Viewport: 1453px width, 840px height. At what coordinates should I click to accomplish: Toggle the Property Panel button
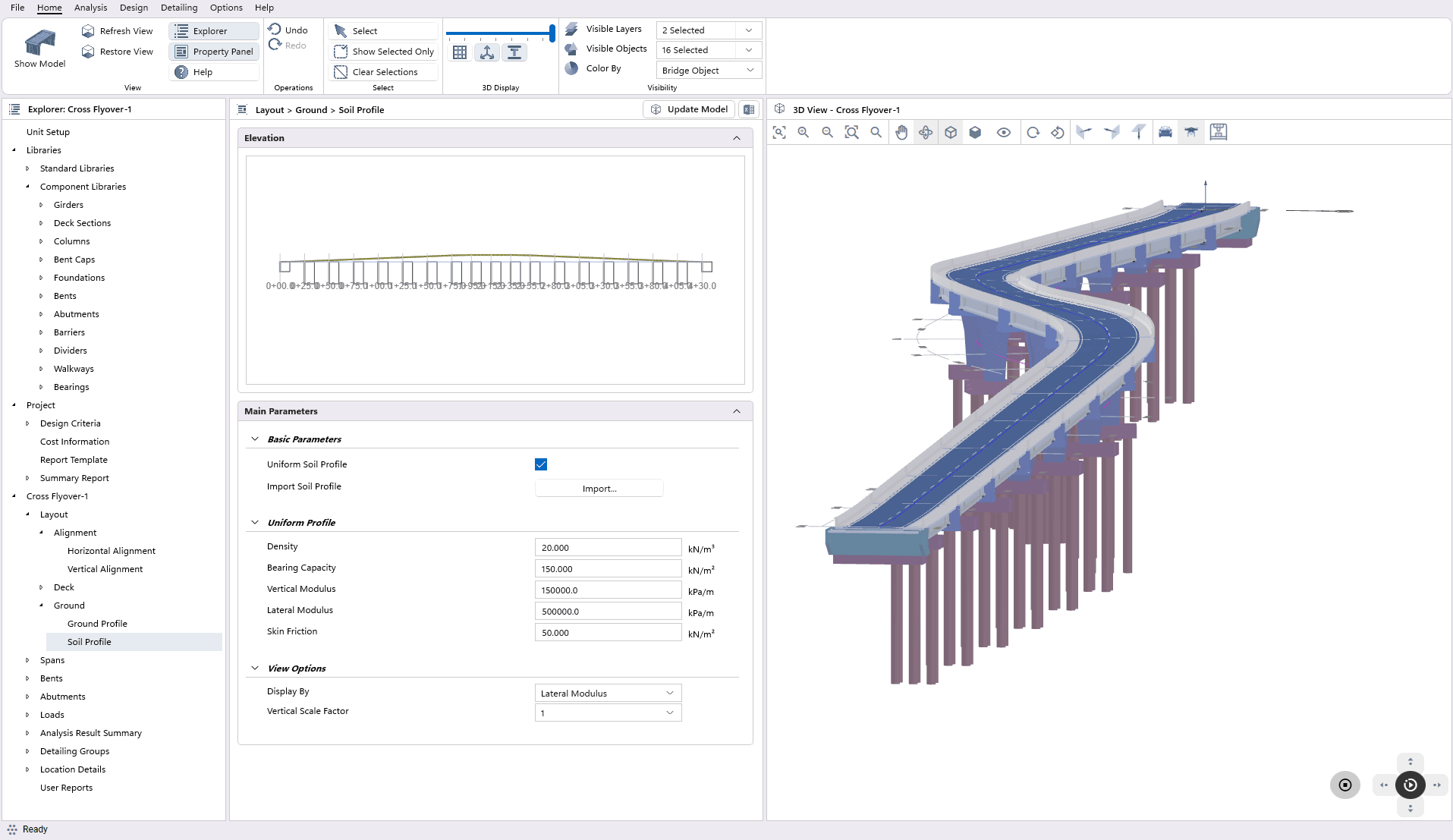coord(214,52)
